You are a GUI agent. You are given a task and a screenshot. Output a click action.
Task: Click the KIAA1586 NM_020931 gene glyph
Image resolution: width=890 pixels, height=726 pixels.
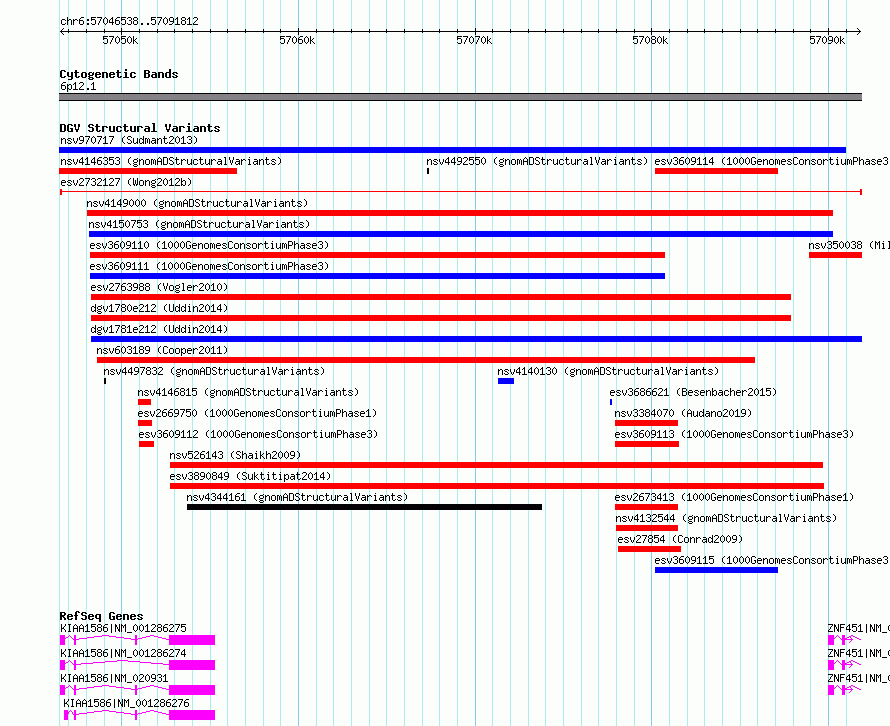pos(137,690)
